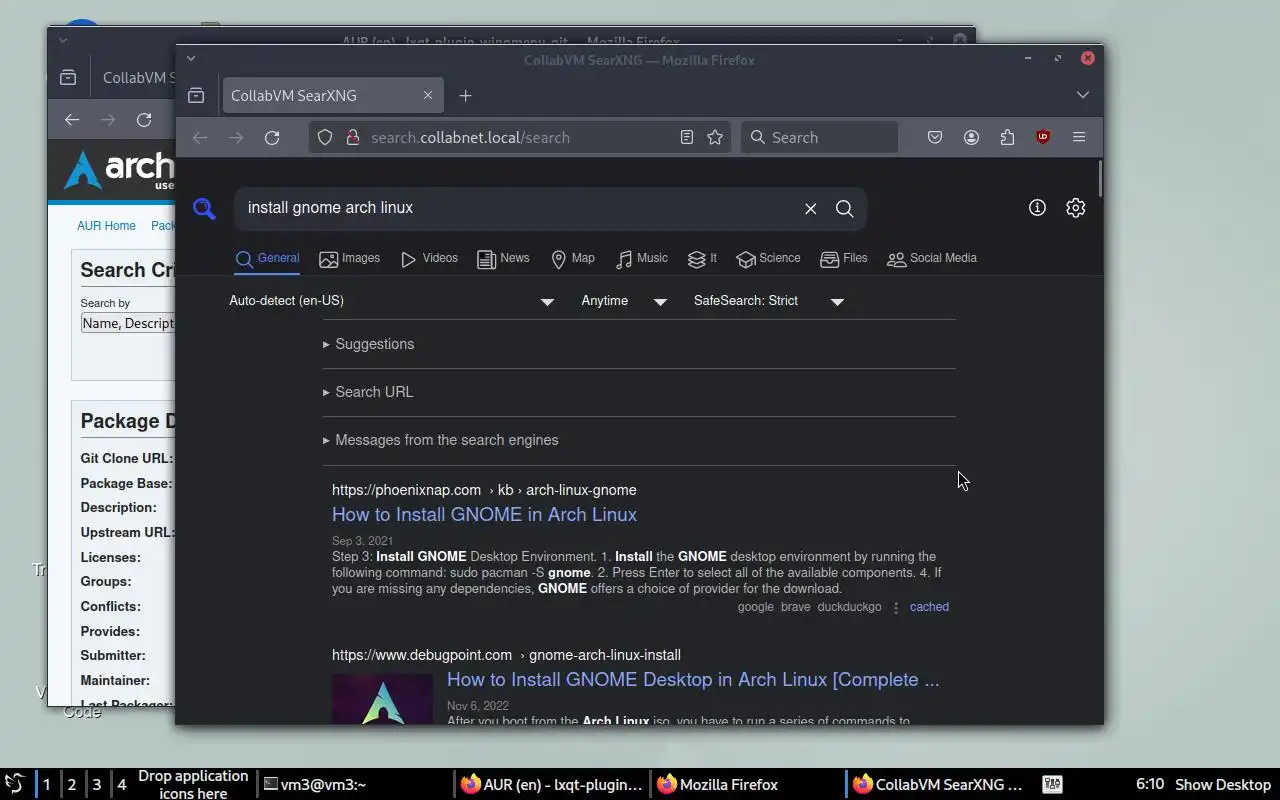Click Show Desktop in the panel
Viewport: 1280px width, 800px height.
(1222, 785)
